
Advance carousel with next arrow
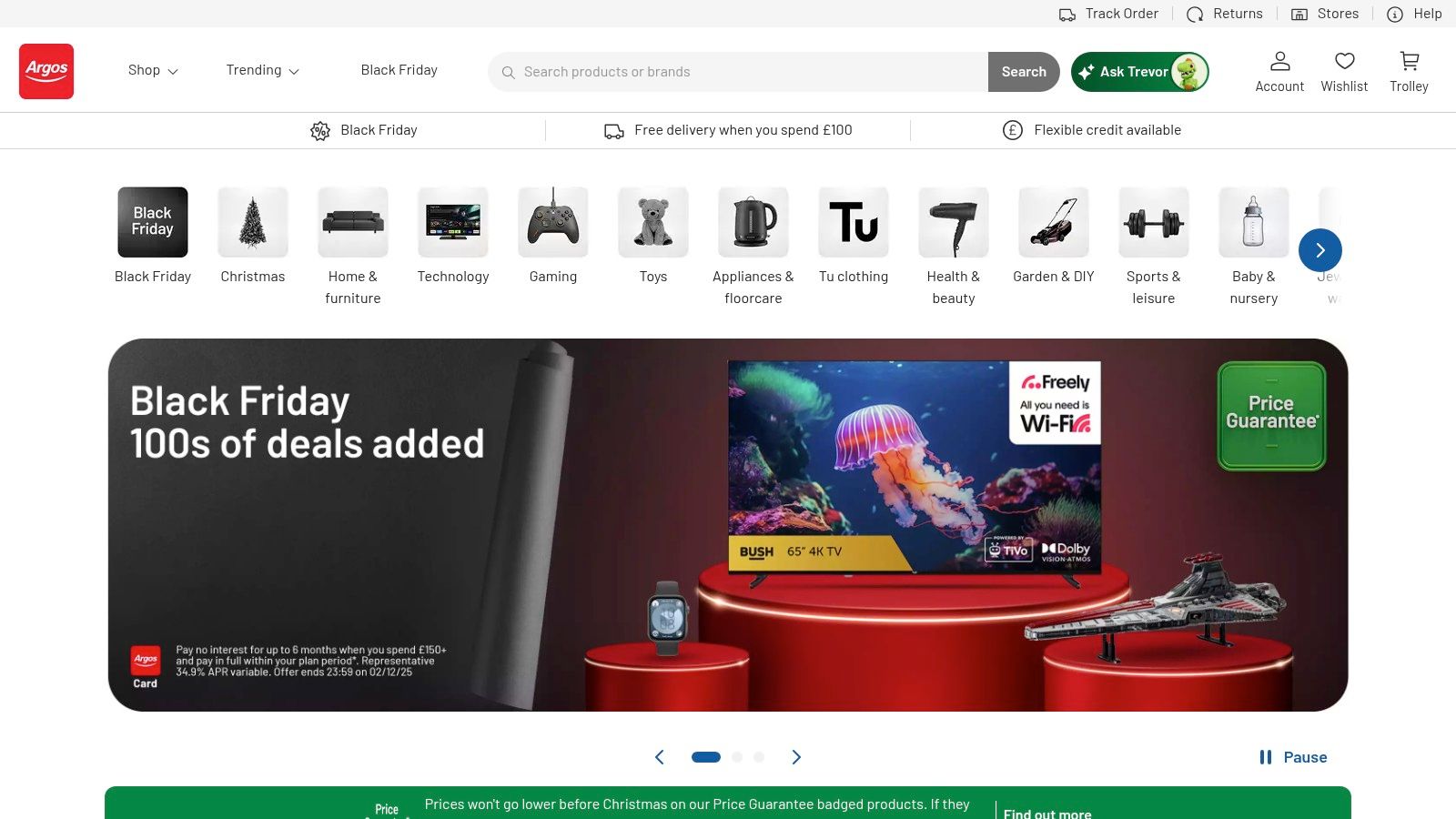(x=796, y=756)
